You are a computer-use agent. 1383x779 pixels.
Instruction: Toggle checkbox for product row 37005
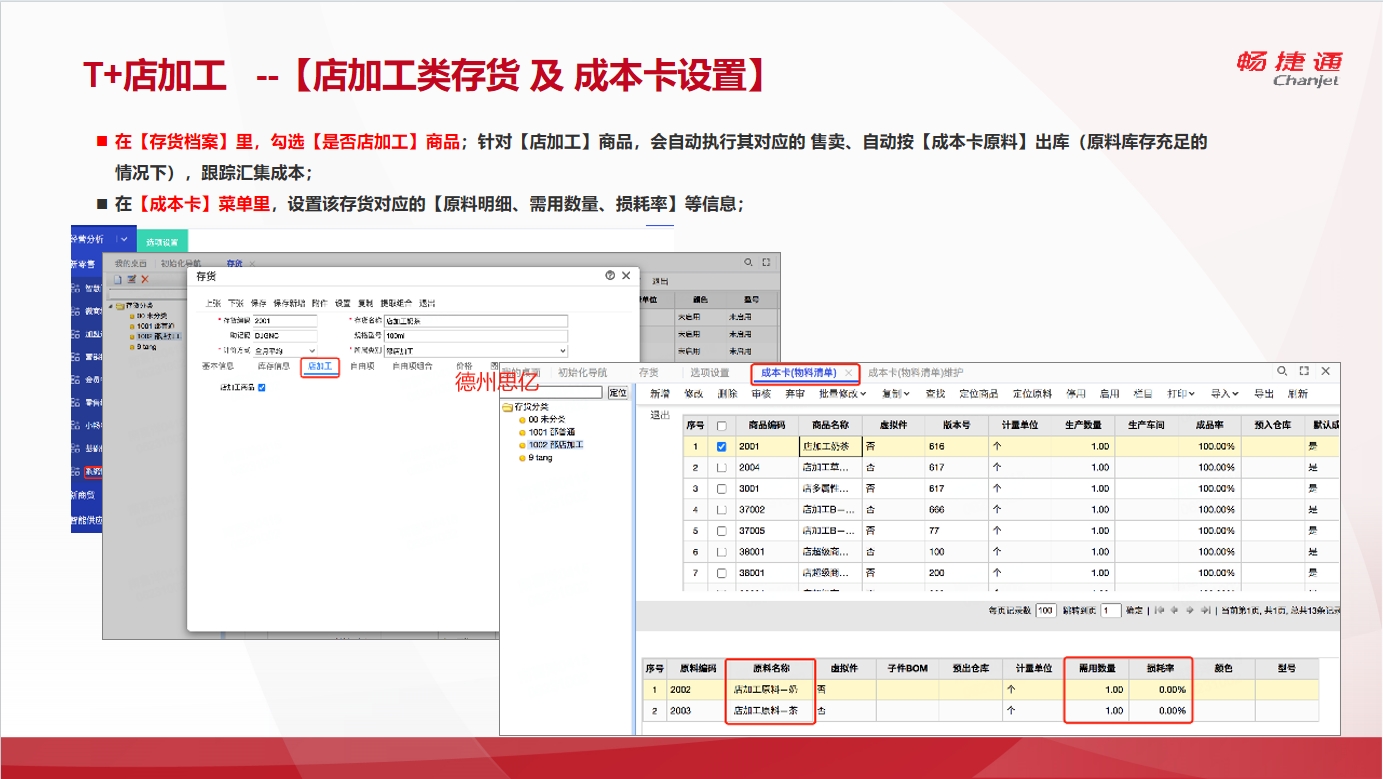[x=722, y=531]
